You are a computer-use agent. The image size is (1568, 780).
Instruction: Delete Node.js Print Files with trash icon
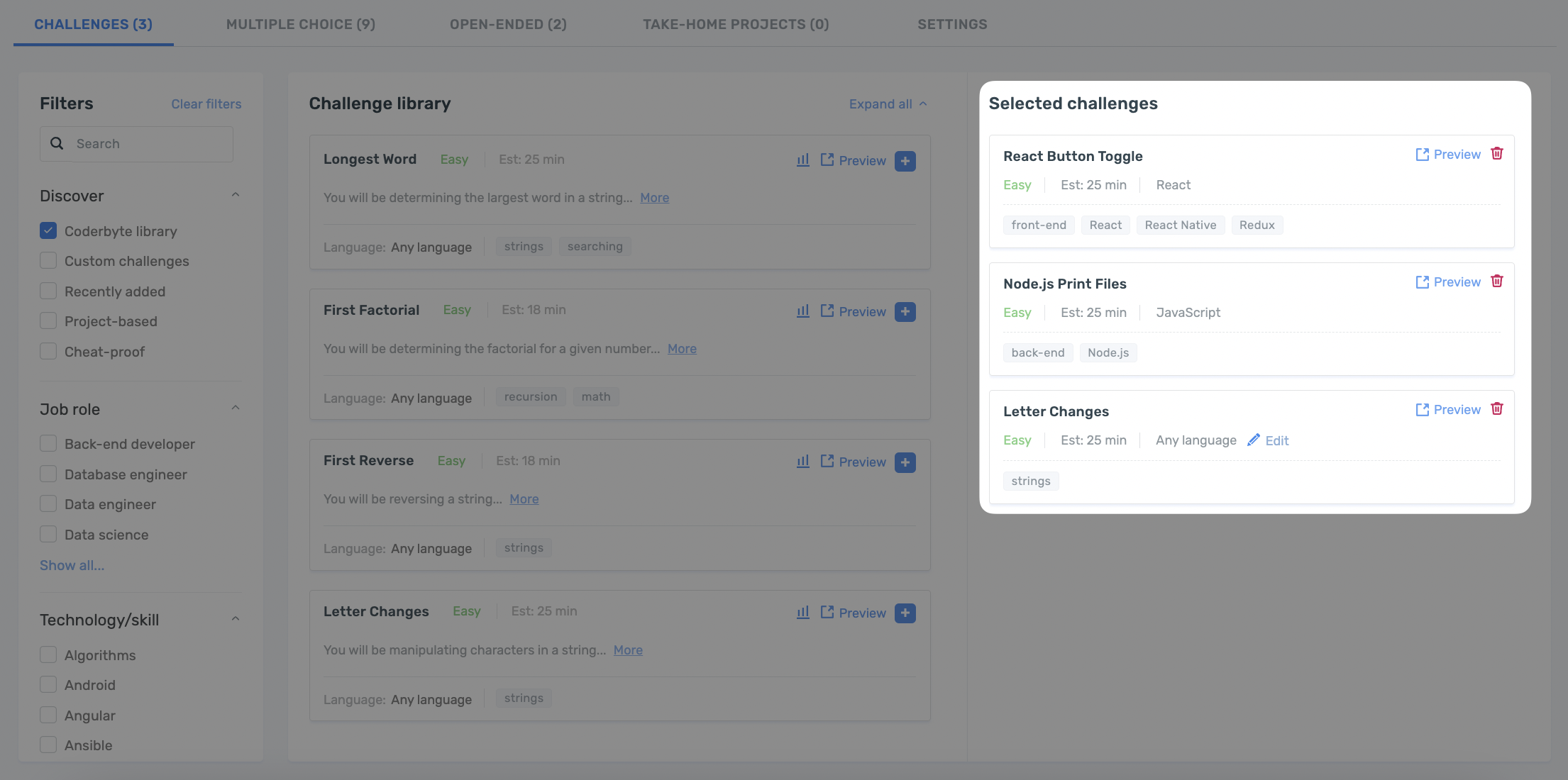1496,282
